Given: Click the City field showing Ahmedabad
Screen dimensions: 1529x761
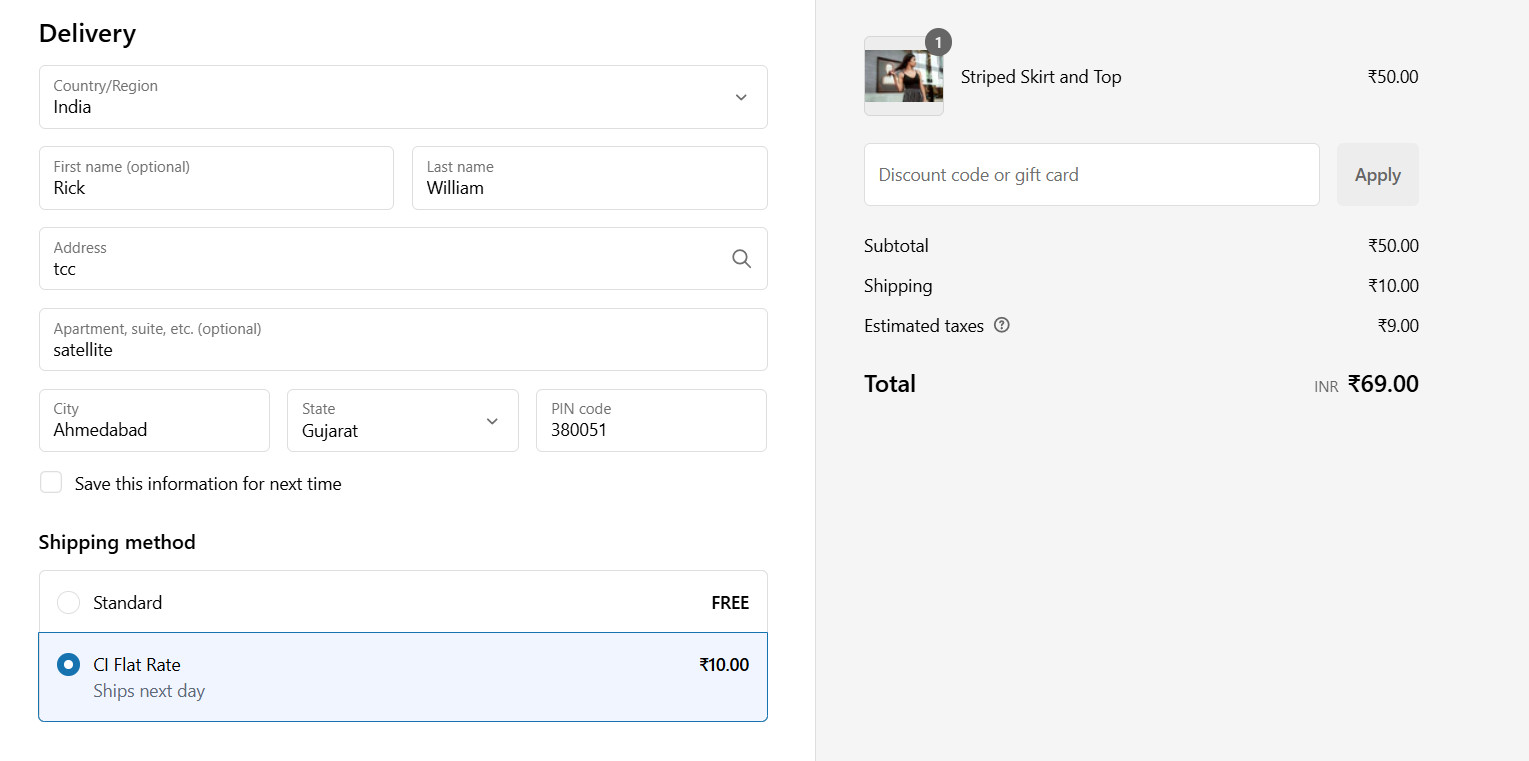Looking at the screenshot, I should pos(154,420).
